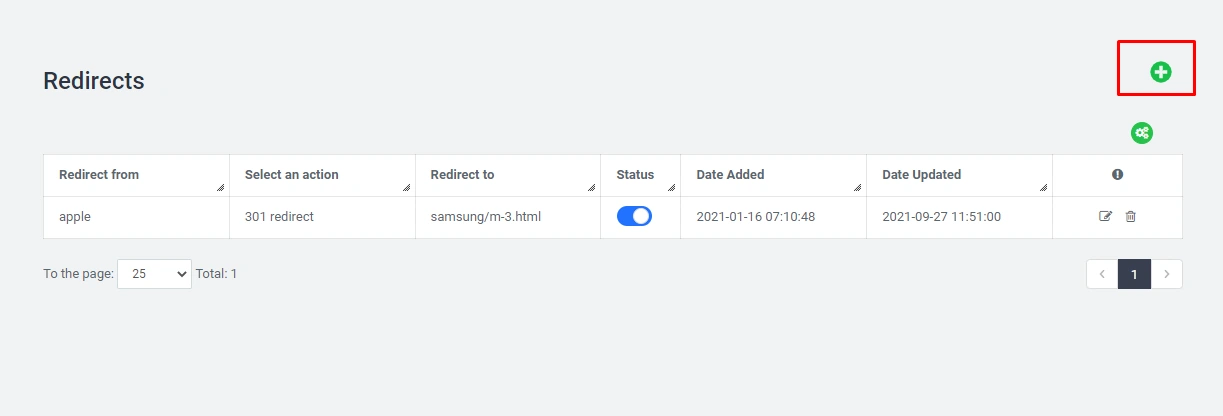Click the Select an action column header

pyautogui.click(x=291, y=174)
